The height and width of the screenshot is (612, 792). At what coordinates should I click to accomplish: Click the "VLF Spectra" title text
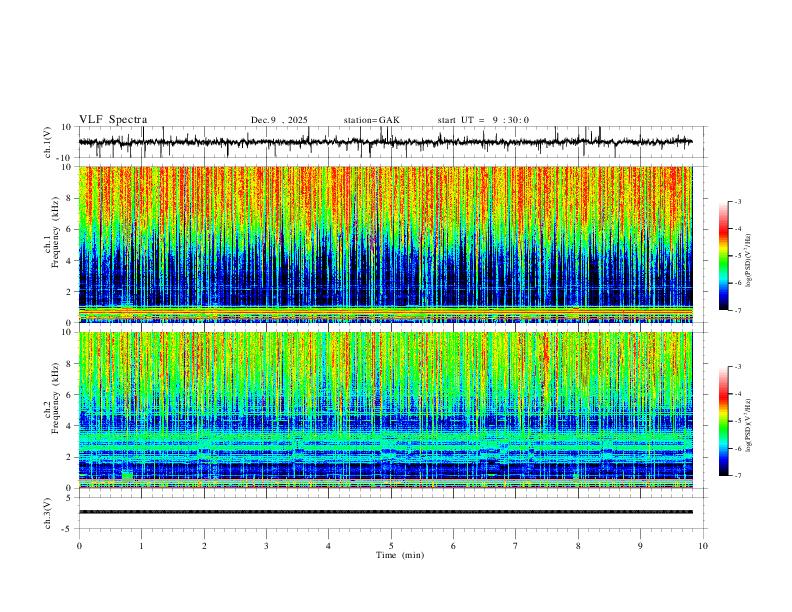coord(113,120)
